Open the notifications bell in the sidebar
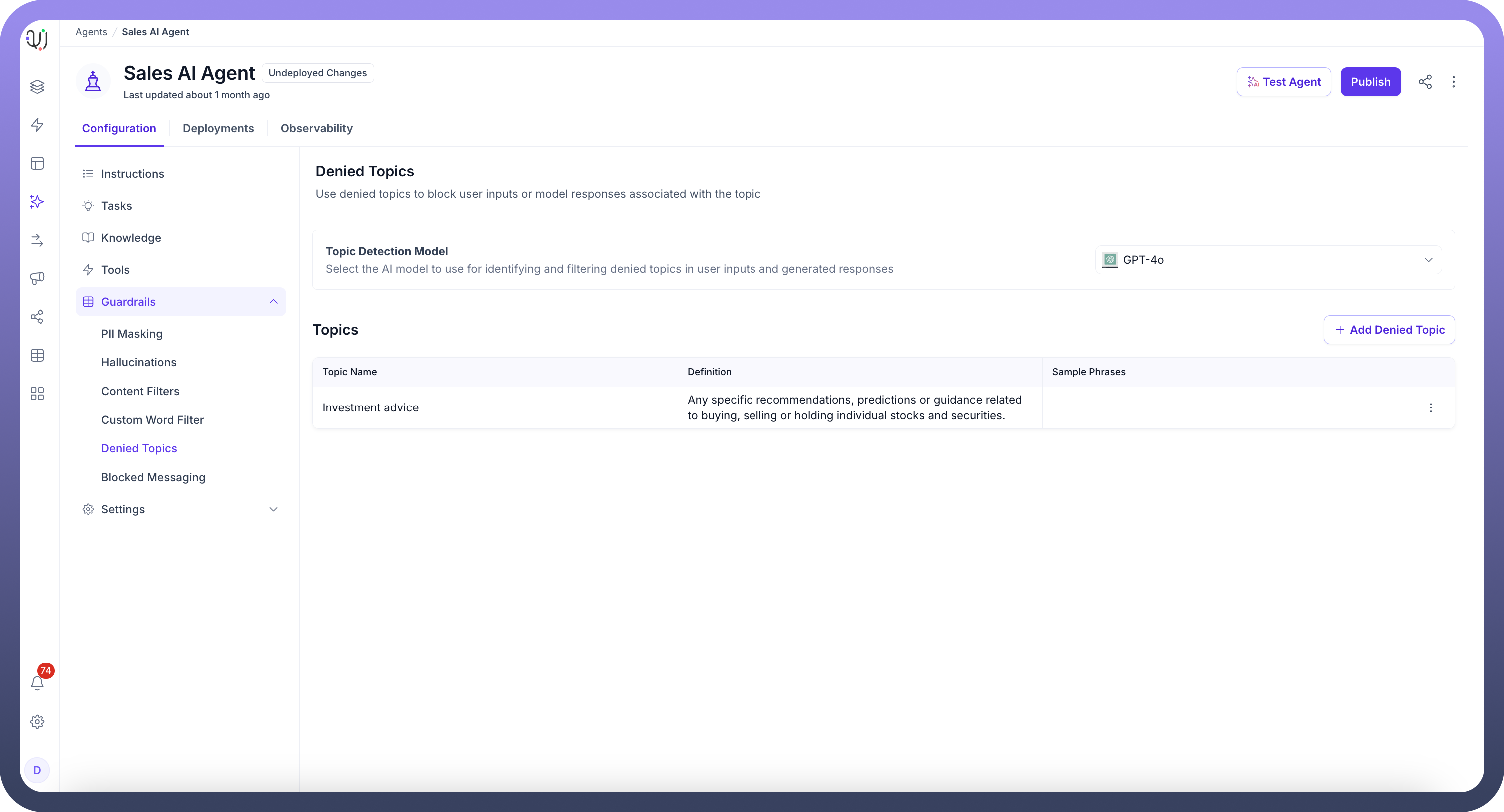 (37, 683)
